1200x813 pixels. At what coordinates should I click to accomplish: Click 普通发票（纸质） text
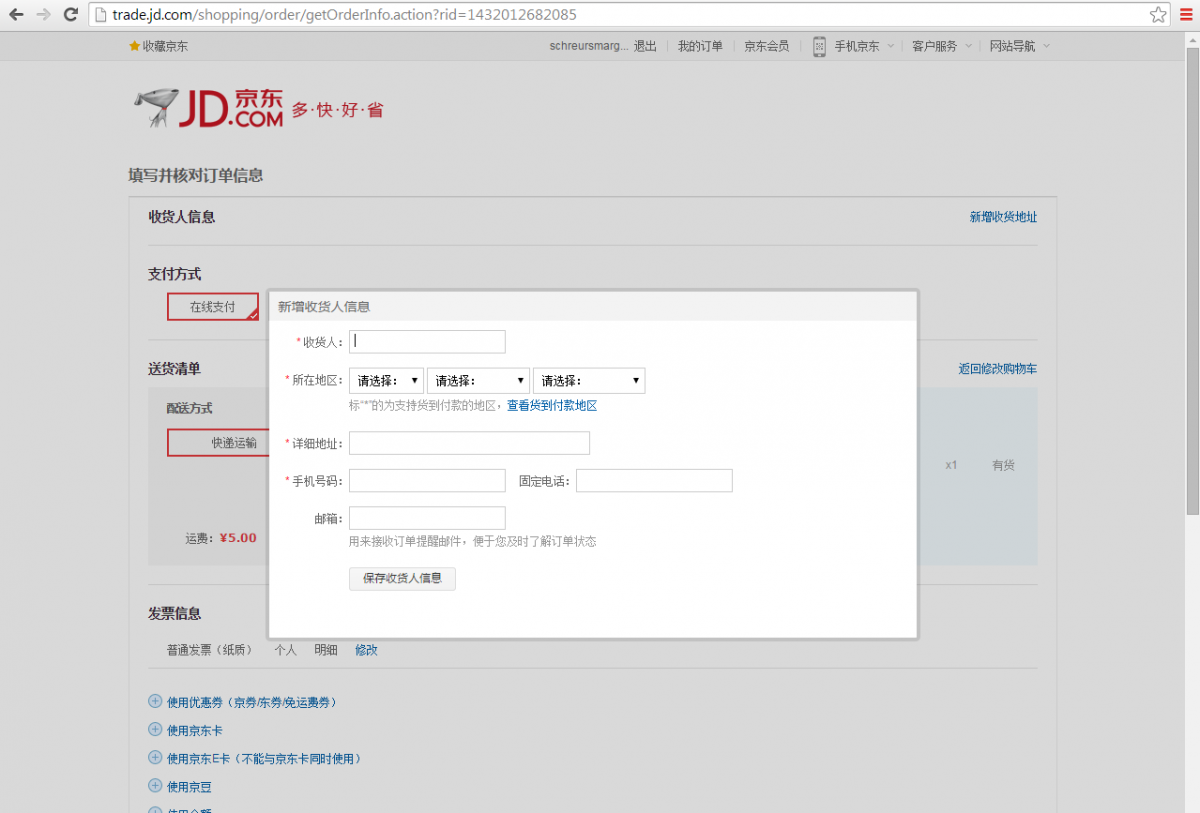coord(211,650)
